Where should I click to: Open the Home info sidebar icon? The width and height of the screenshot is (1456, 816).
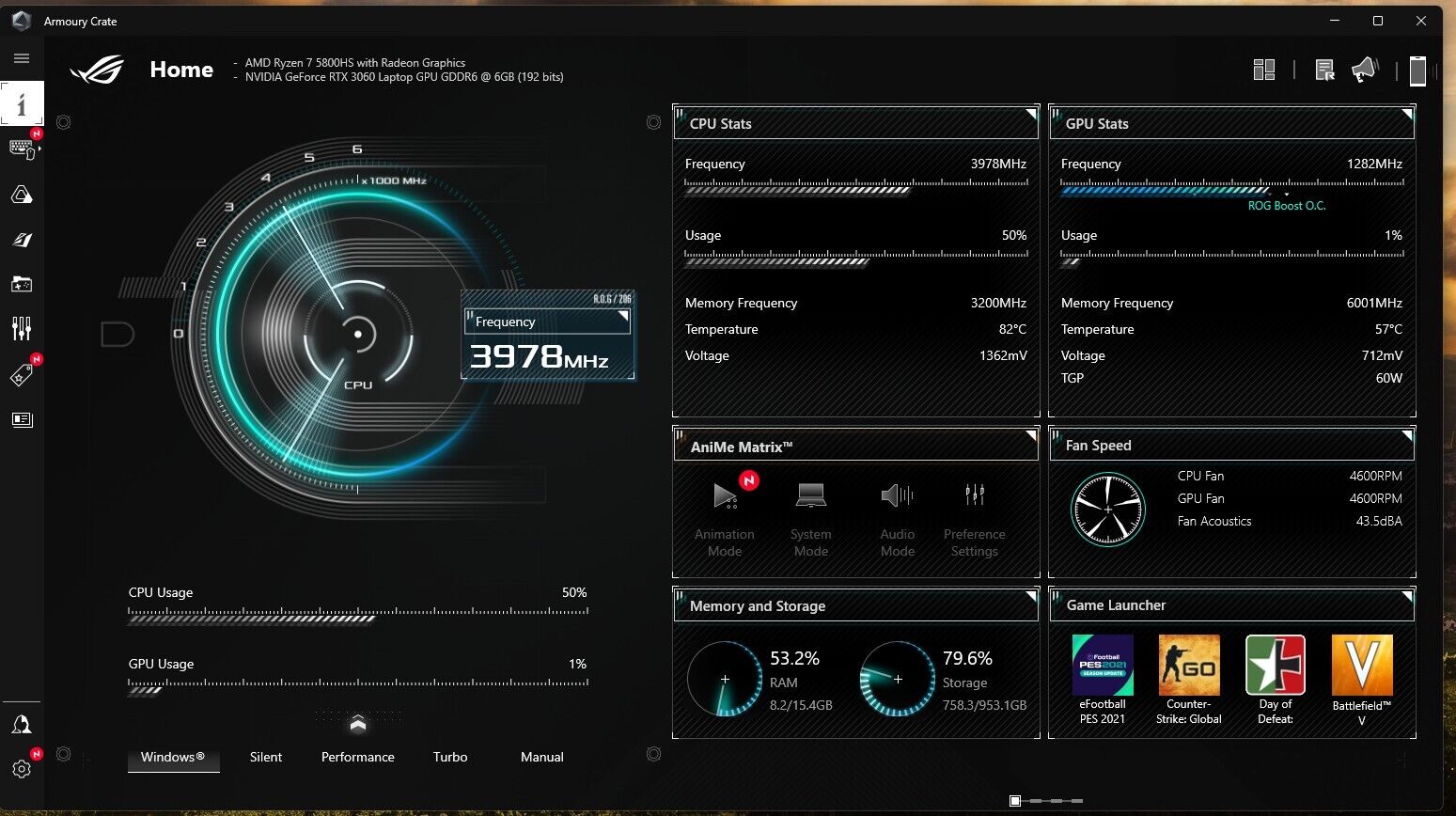(x=22, y=103)
